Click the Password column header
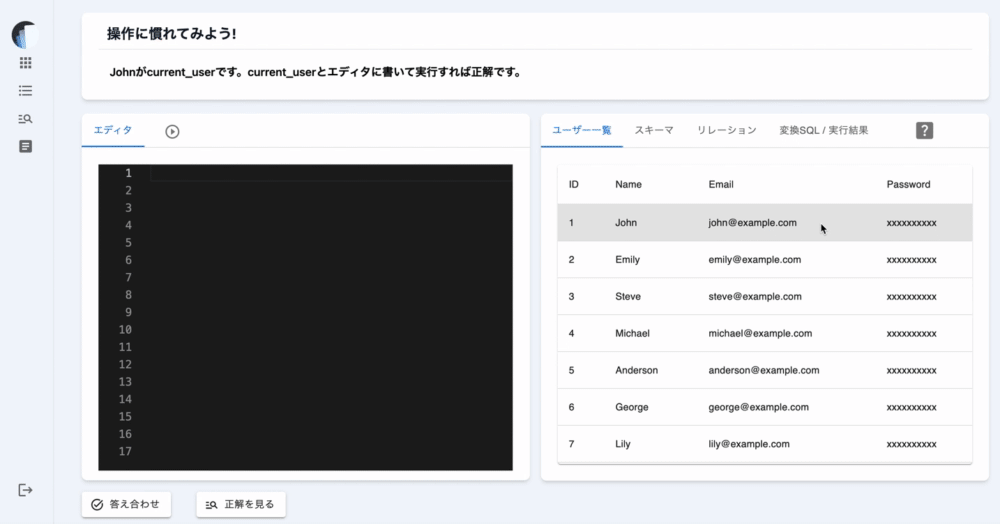Viewport: 1000px width, 524px height. (x=908, y=184)
